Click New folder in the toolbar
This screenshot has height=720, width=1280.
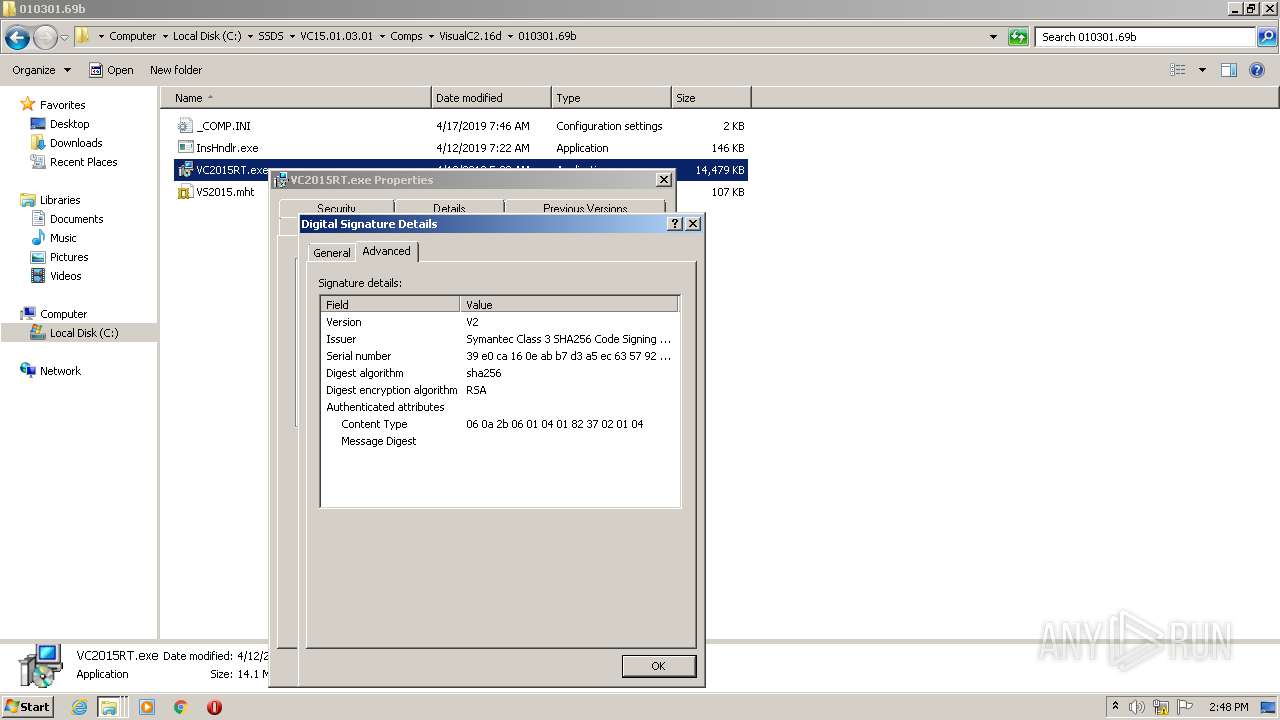[176, 70]
